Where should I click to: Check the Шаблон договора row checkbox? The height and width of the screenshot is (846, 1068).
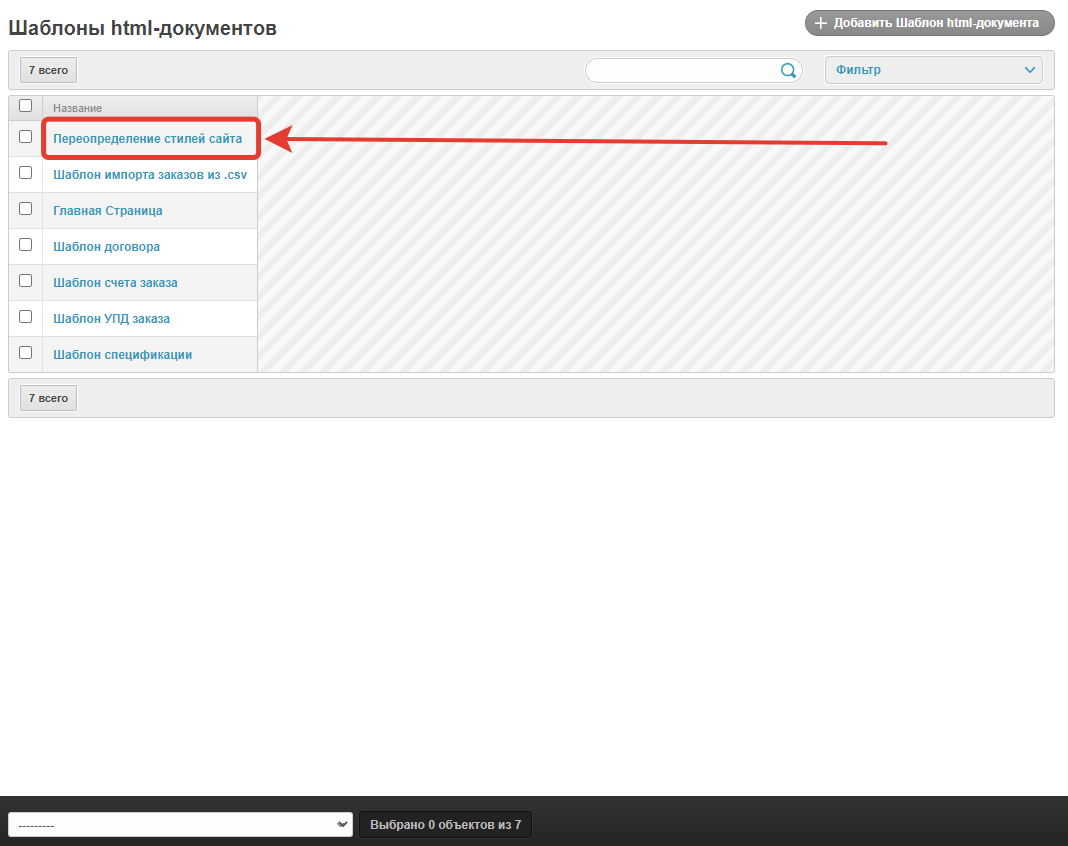(x=26, y=245)
